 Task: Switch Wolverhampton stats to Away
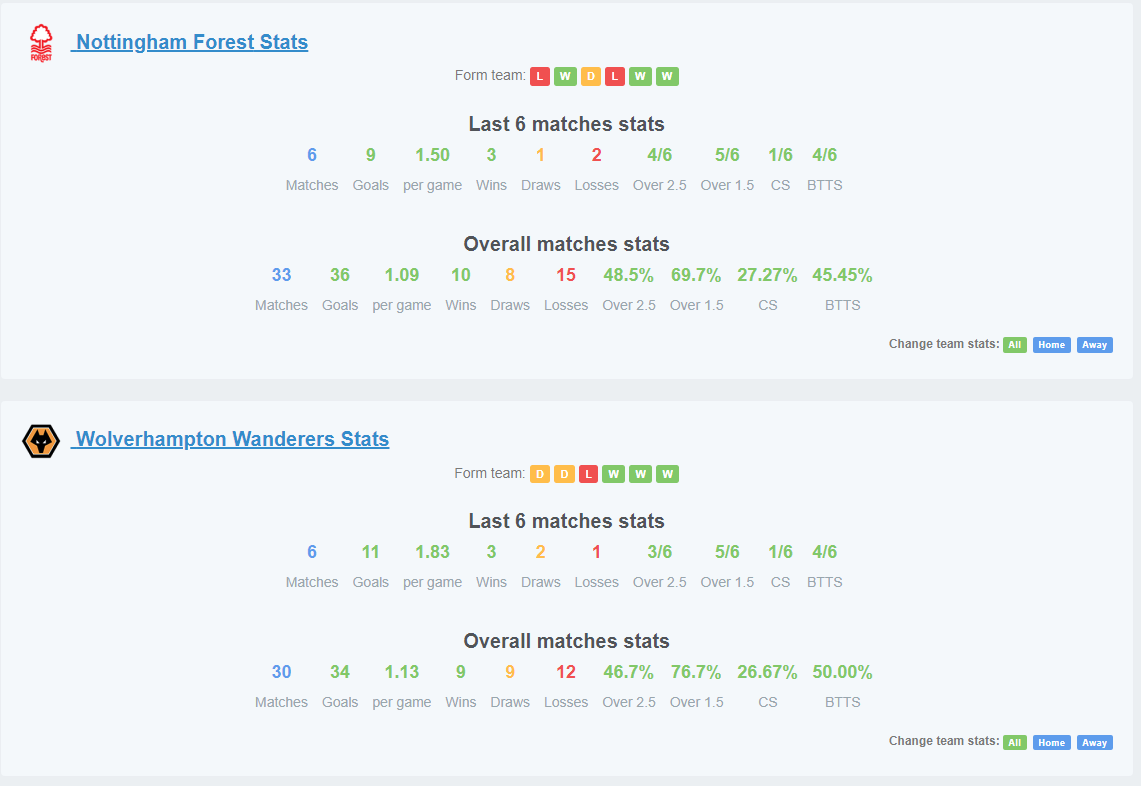pos(1094,742)
